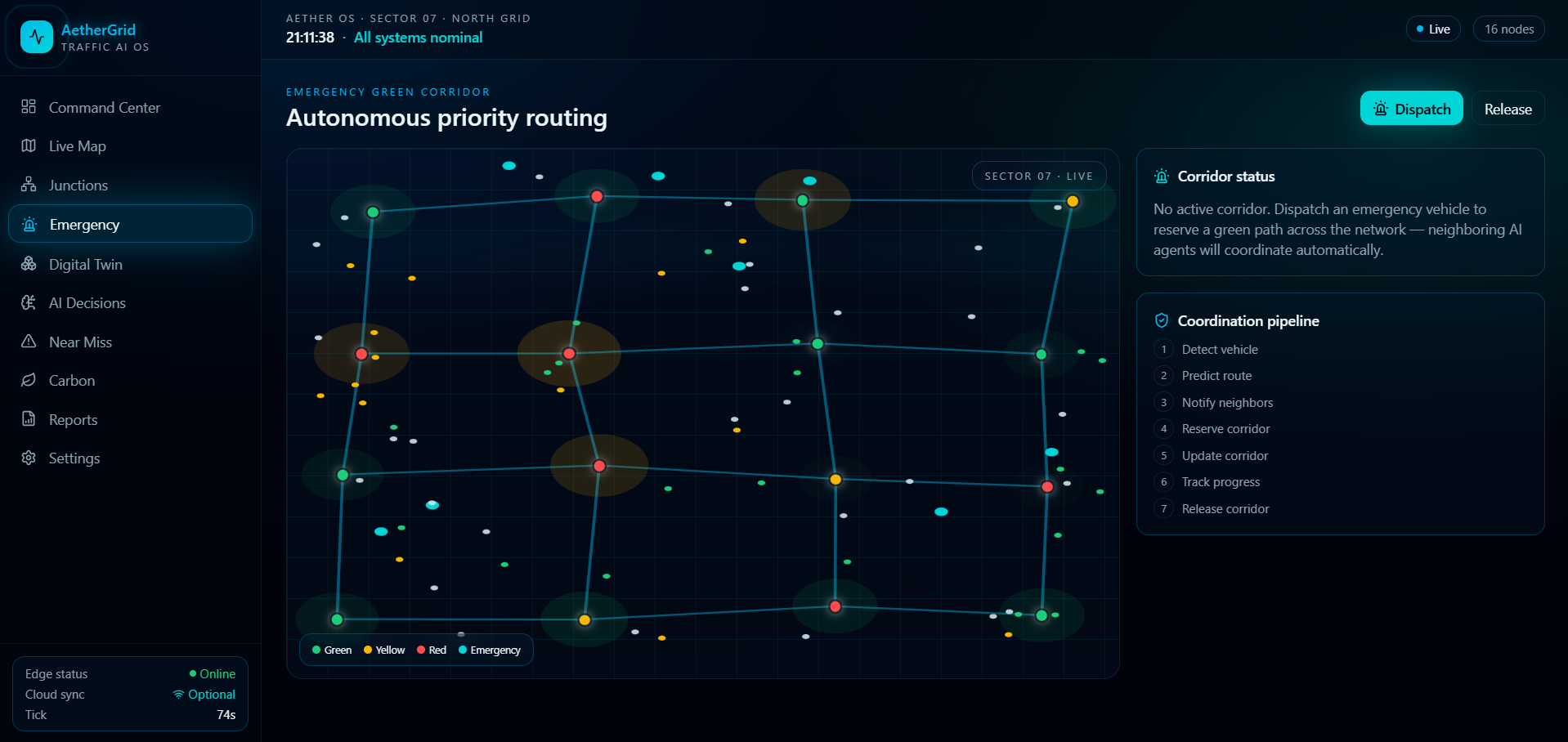Click the Emergency cyan legend swatch
1568x742 pixels.
(x=463, y=650)
